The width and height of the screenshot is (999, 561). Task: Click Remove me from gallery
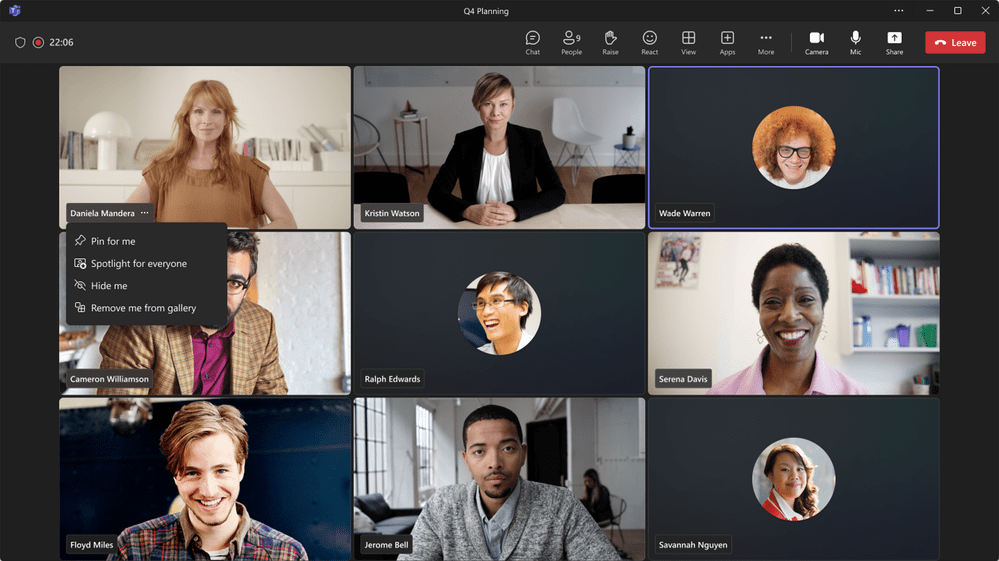[143, 308]
